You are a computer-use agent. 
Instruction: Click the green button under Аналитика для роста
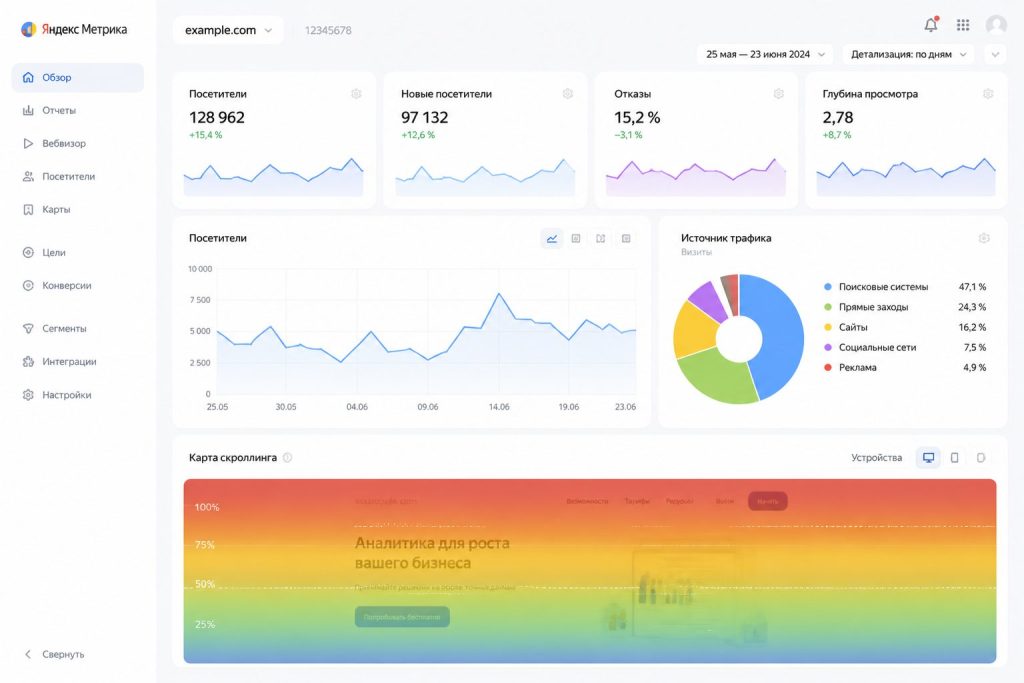402,617
